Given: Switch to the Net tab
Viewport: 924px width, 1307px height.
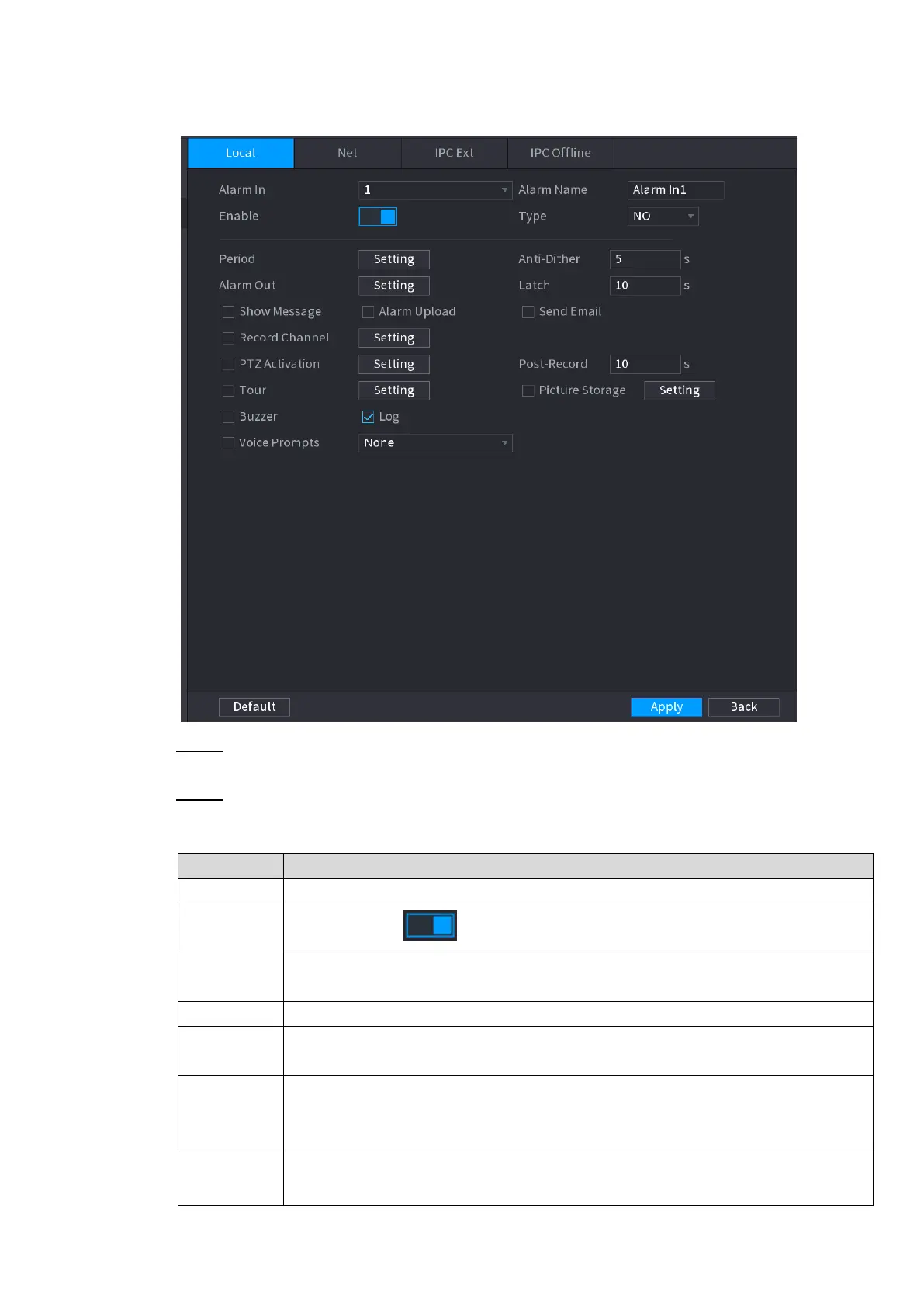Looking at the screenshot, I should pos(348,153).
